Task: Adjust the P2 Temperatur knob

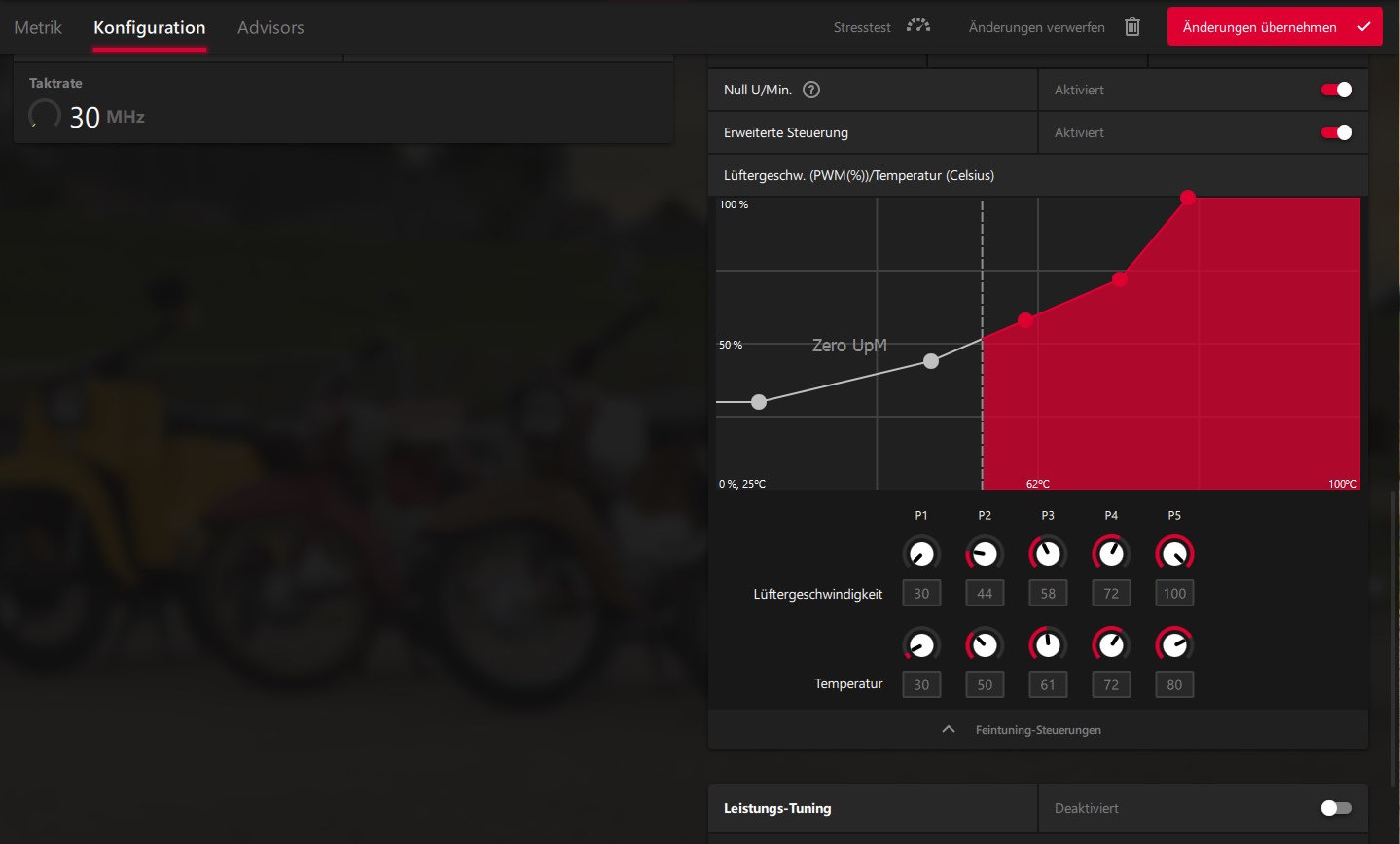Action: 985,644
